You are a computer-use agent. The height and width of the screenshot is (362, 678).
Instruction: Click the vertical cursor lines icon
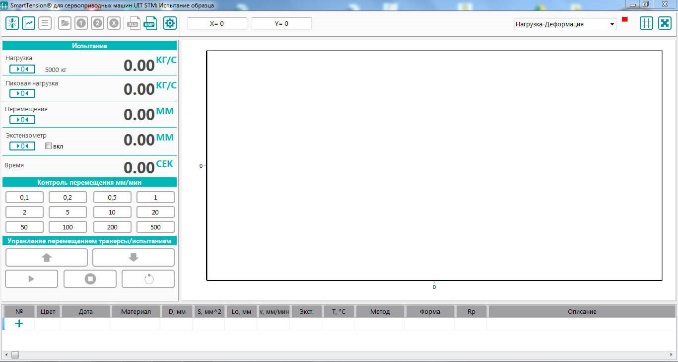[x=646, y=23]
